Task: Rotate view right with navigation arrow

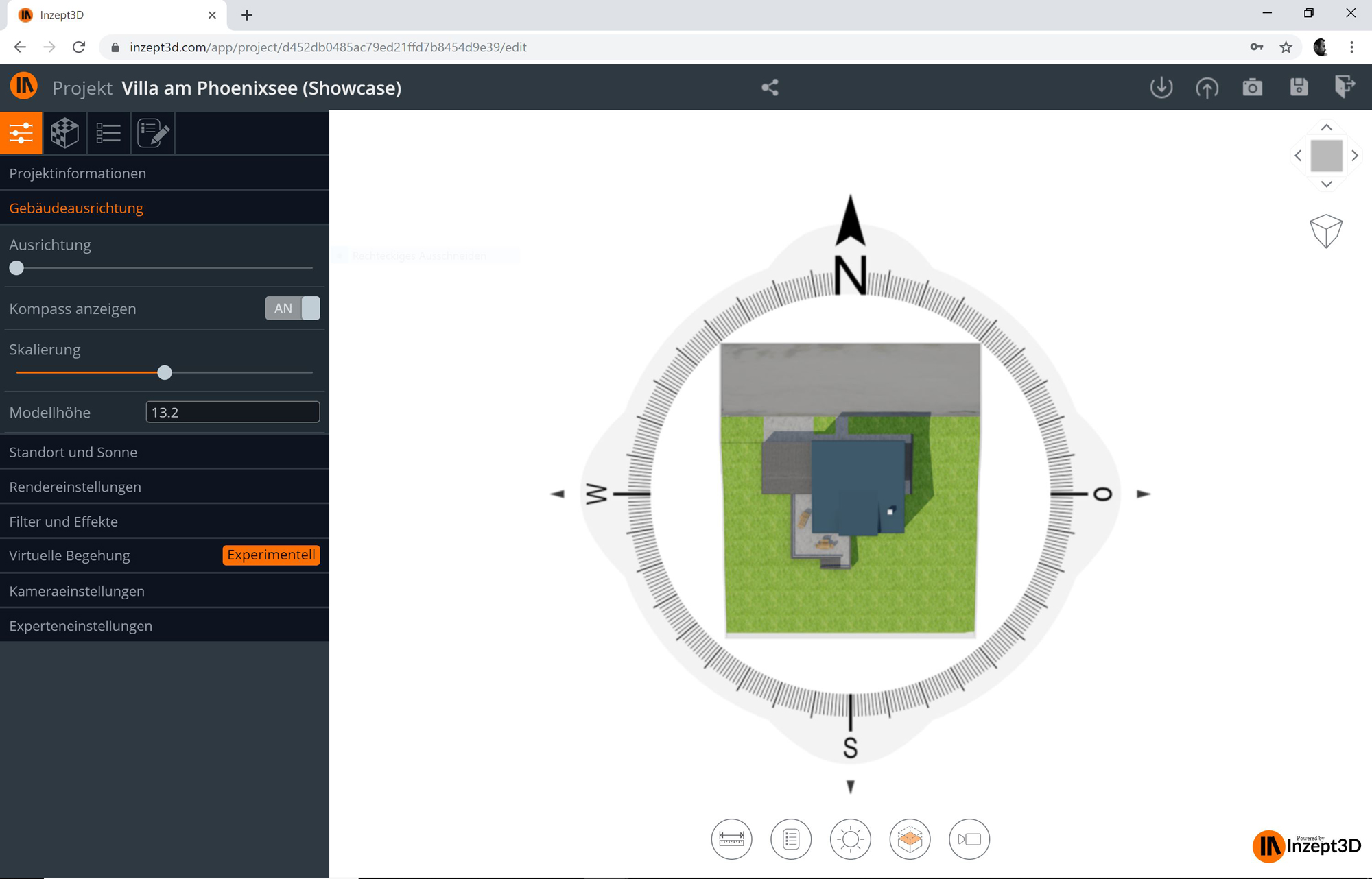Action: [1355, 156]
